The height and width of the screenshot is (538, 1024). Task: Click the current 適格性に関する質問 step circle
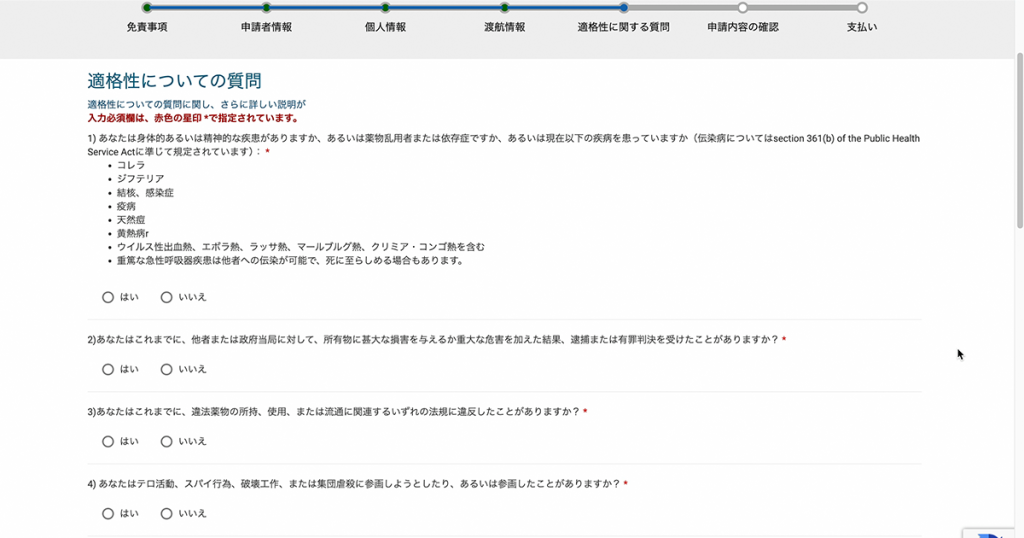(623, 8)
